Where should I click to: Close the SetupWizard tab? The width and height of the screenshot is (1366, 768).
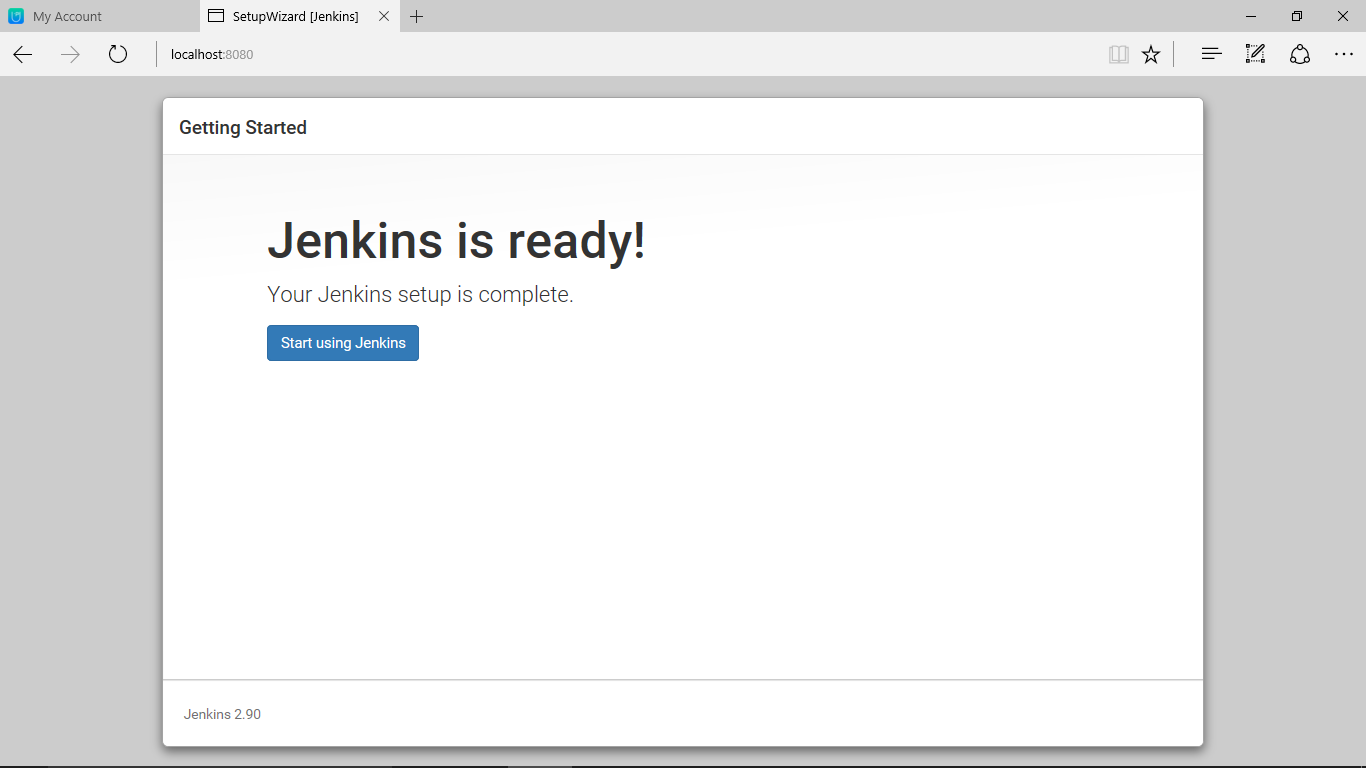coord(383,16)
